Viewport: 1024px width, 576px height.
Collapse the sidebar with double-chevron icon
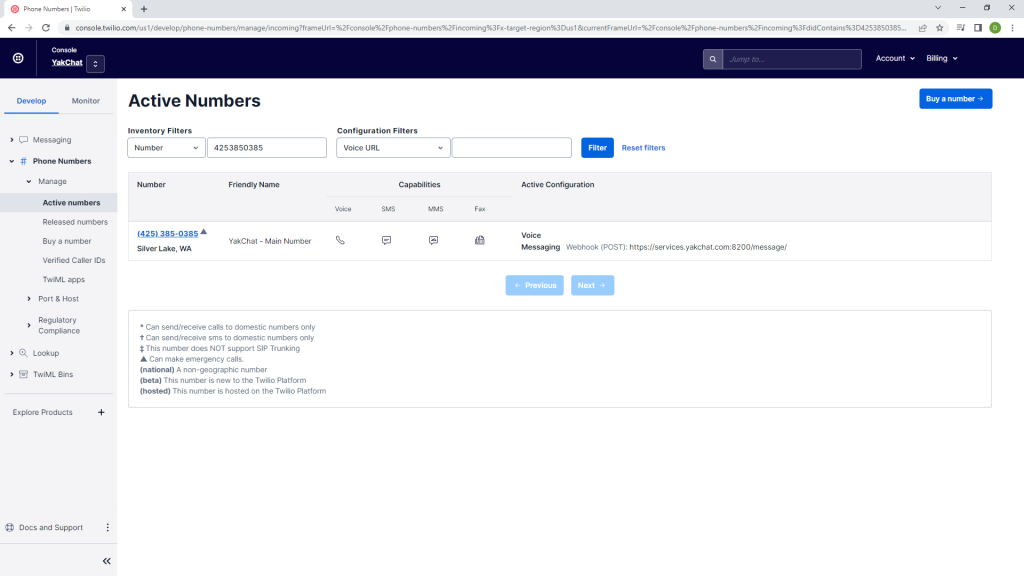(x=106, y=561)
